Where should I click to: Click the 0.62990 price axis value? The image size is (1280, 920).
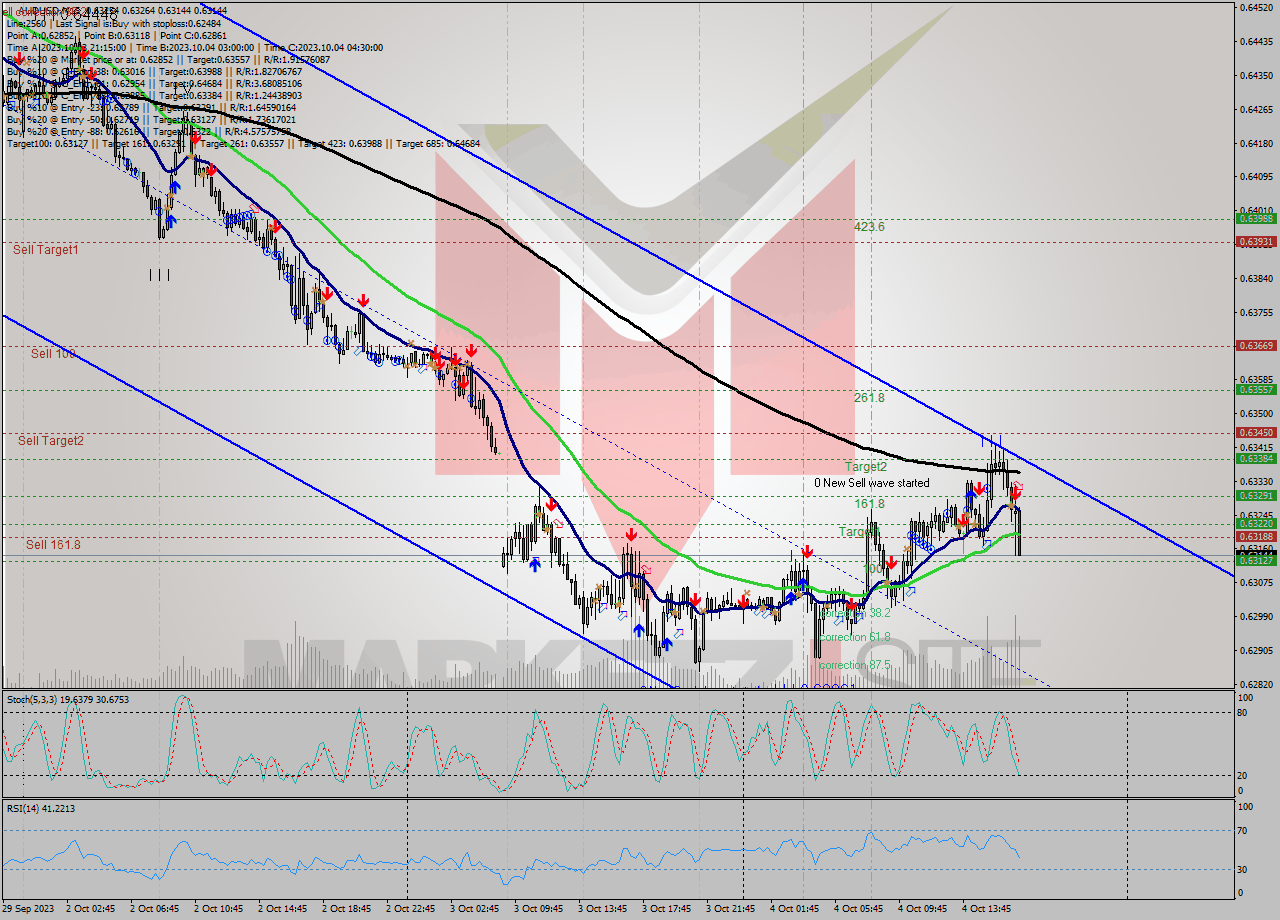pos(1256,617)
